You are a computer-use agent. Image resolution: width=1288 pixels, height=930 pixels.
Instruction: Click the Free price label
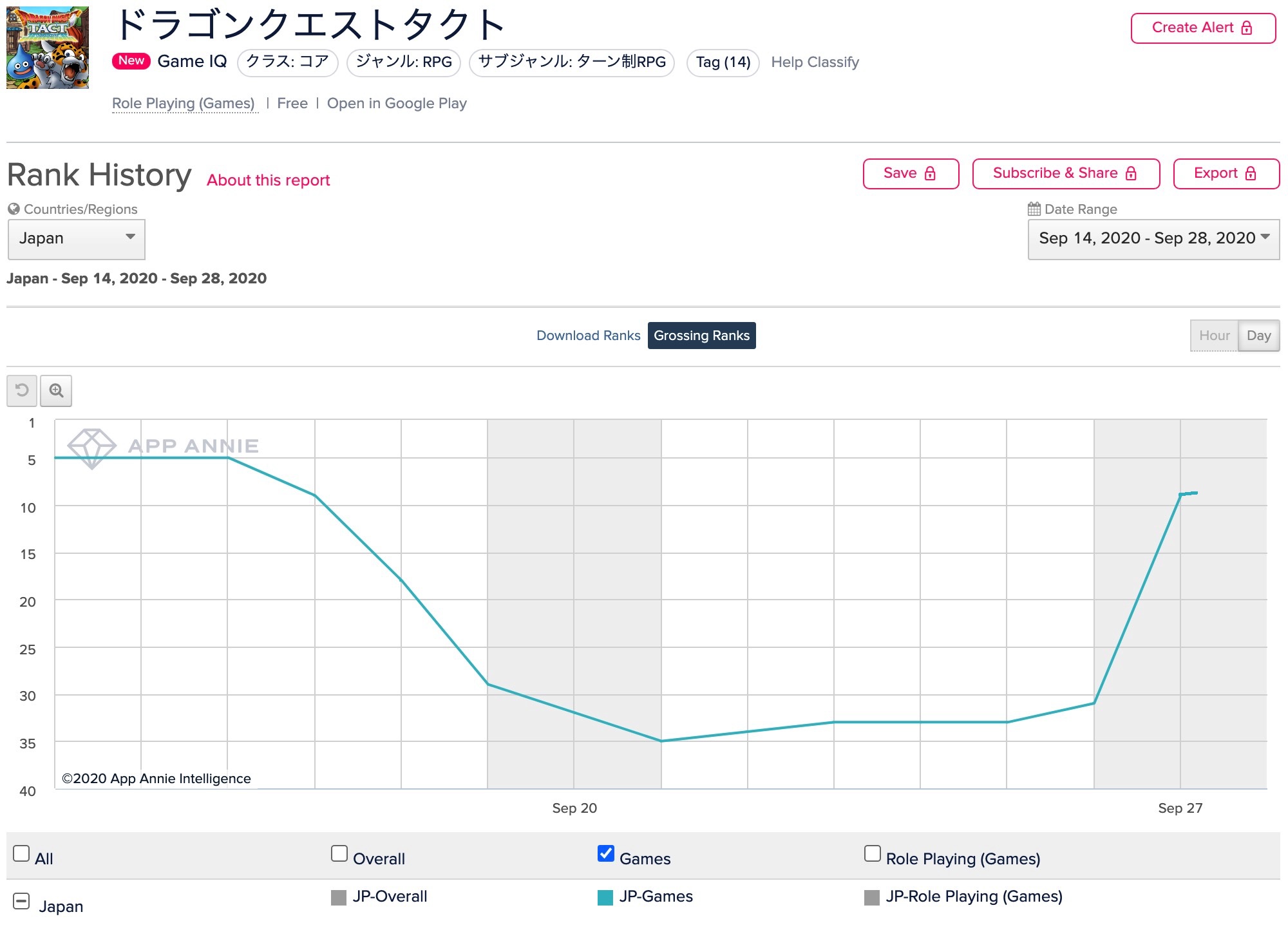tap(292, 103)
